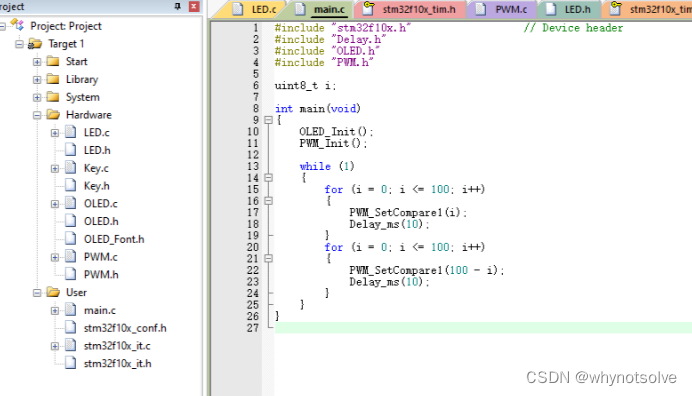The image size is (692, 396).
Task: Expand the System folder
Action: 37,97
